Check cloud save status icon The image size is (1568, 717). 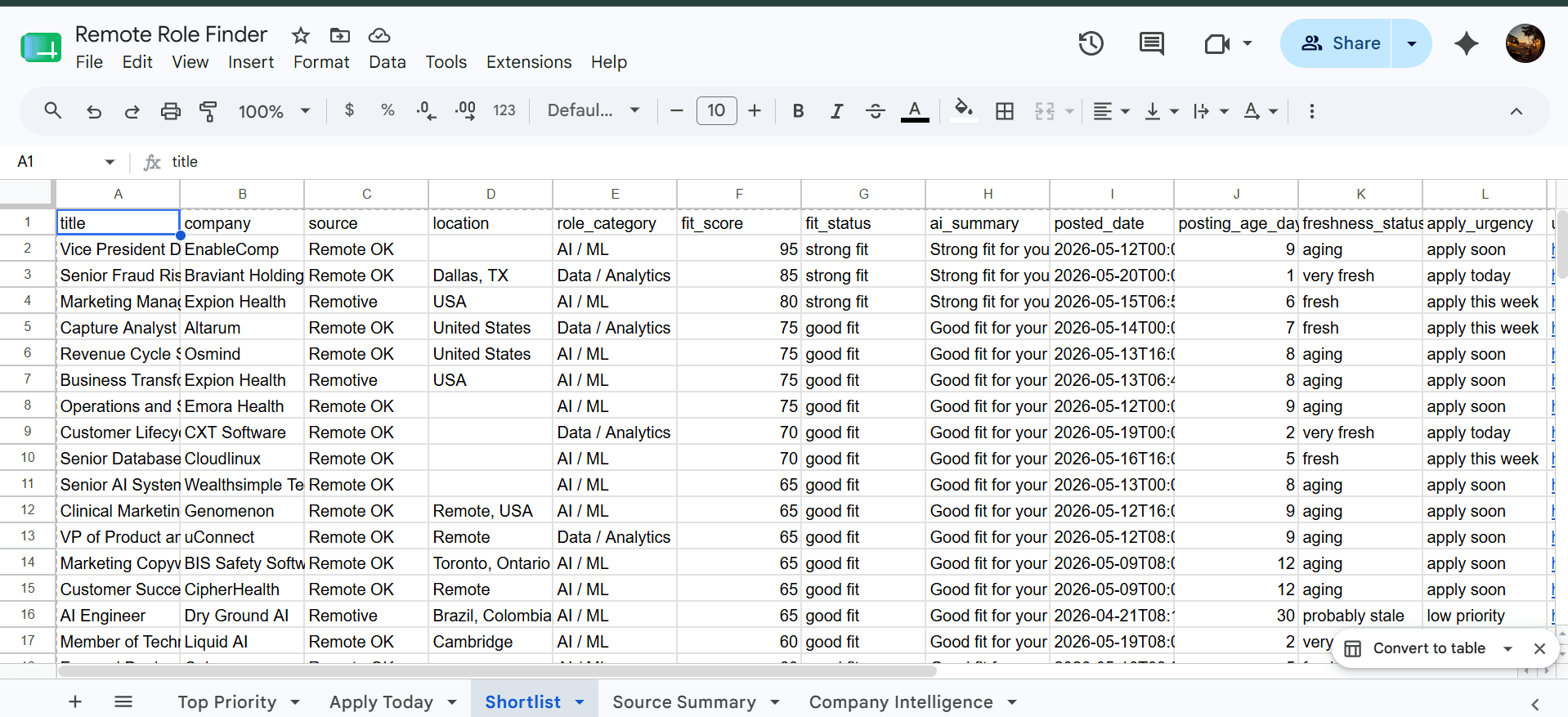pyautogui.click(x=379, y=35)
